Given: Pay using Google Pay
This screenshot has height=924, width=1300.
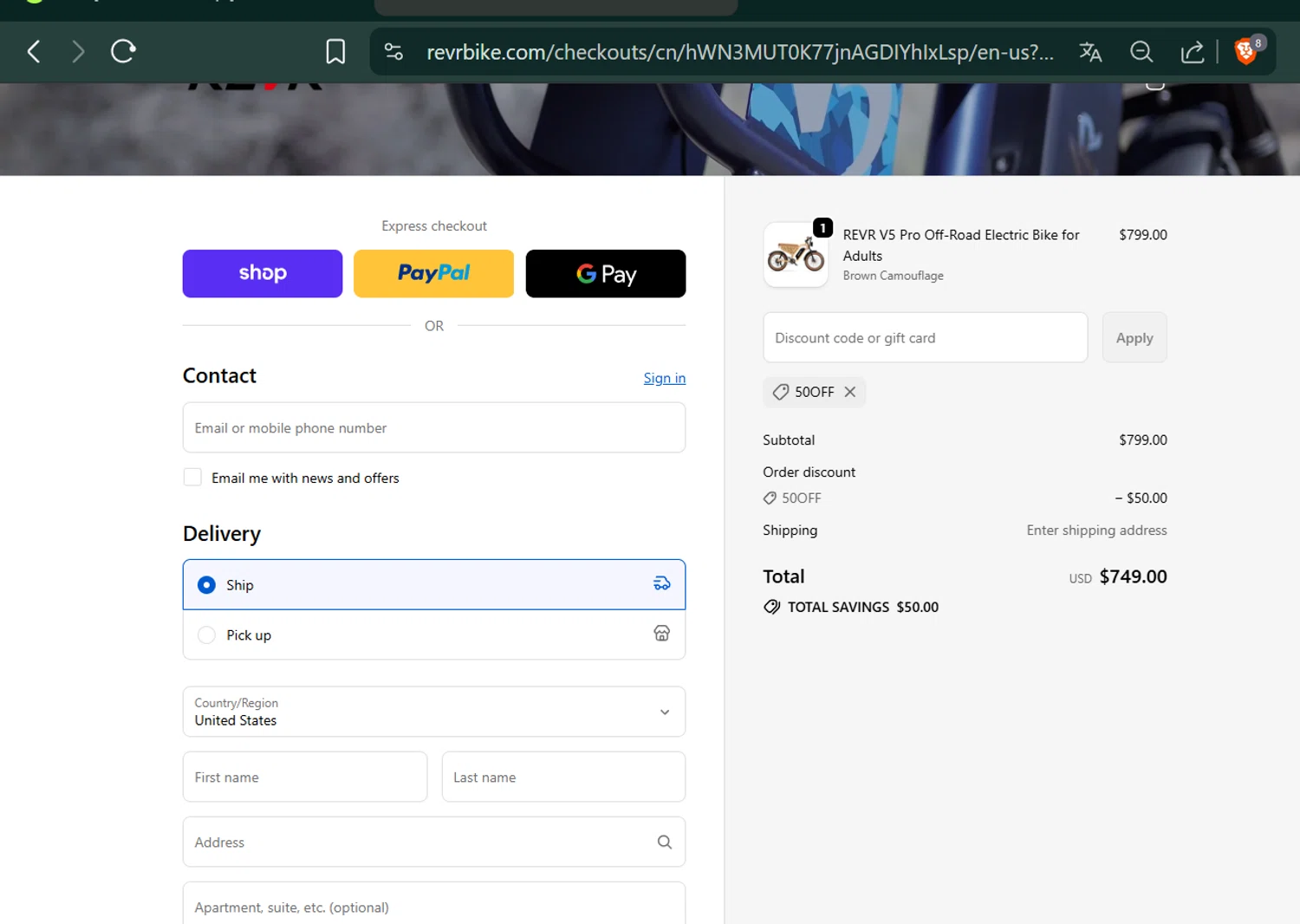Looking at the screenshot, I should pos(606,274).
